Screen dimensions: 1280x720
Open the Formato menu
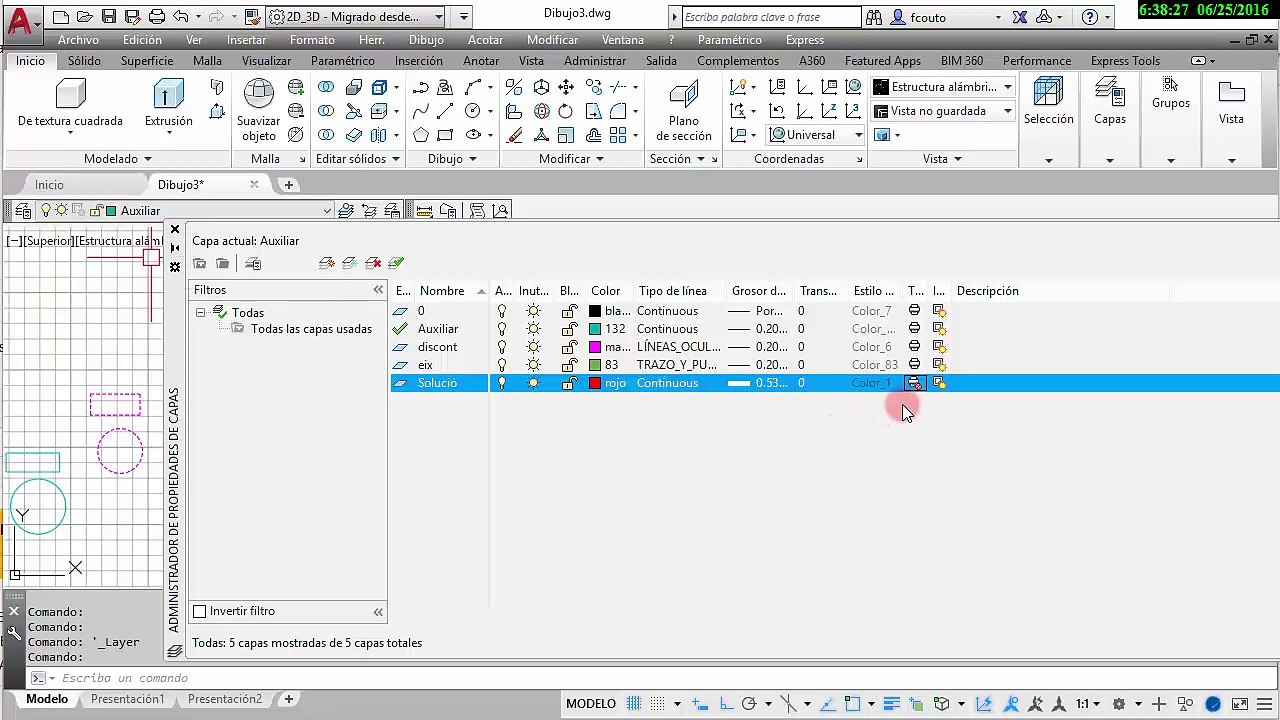point(312,40)
